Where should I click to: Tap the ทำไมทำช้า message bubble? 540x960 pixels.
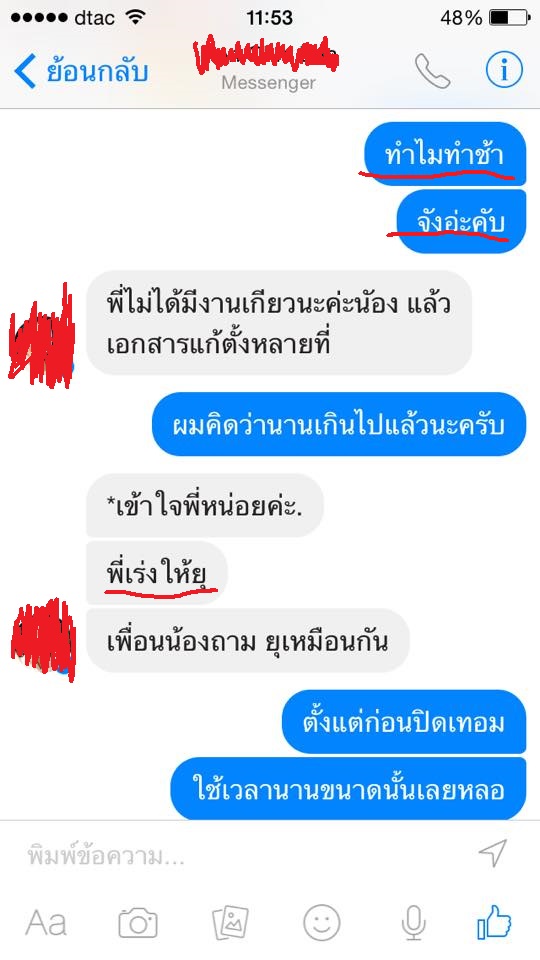pyautogui.click(x=444, y=154)
